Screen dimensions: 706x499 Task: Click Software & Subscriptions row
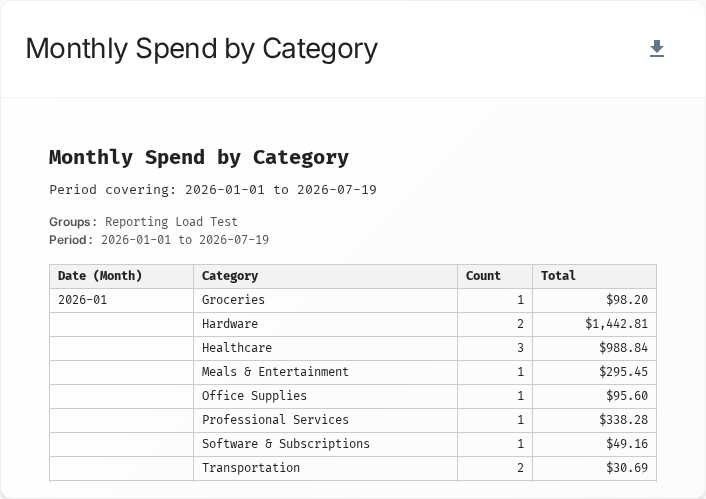click(353, 445)
